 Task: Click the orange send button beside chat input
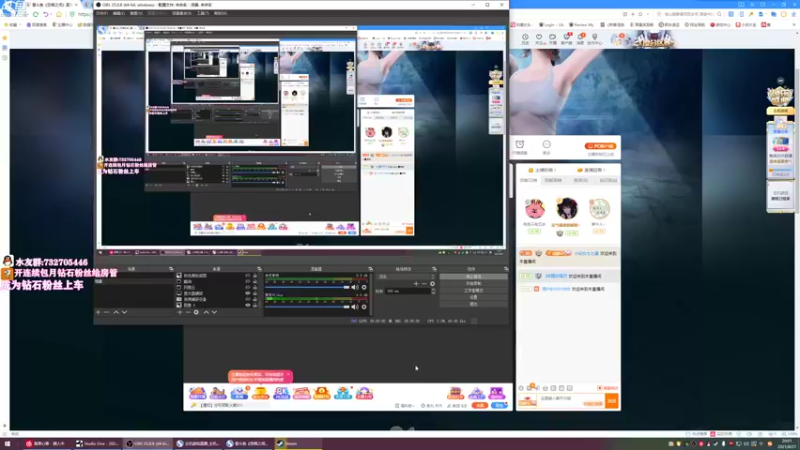pyautogui.click(x=612, y=401)
